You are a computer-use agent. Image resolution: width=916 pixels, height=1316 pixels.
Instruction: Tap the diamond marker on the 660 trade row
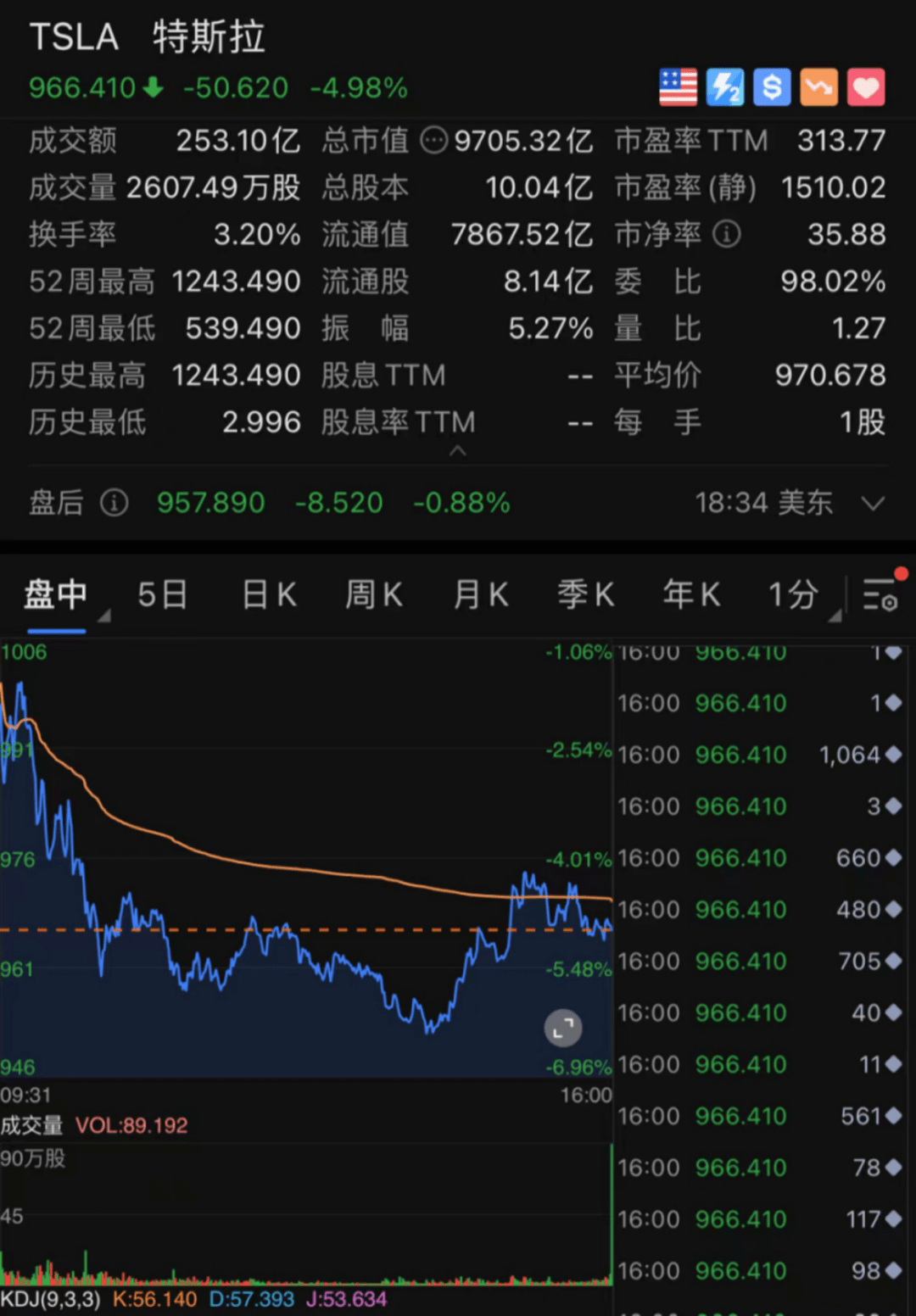[892, 858]
